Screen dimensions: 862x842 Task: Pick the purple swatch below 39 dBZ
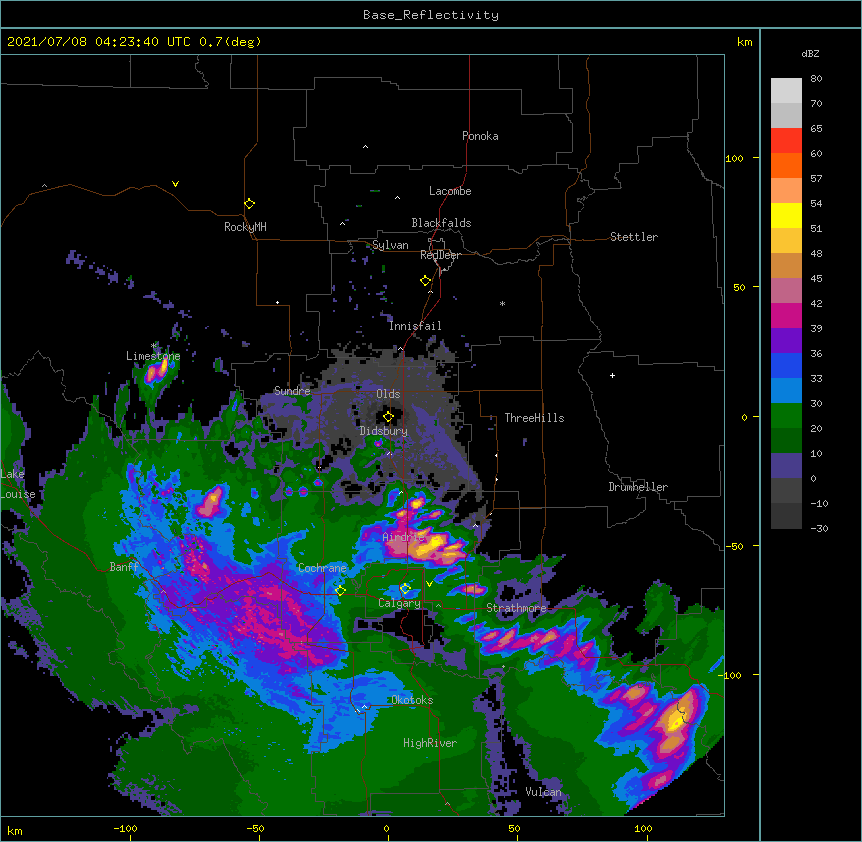click(x=786, y=341)
